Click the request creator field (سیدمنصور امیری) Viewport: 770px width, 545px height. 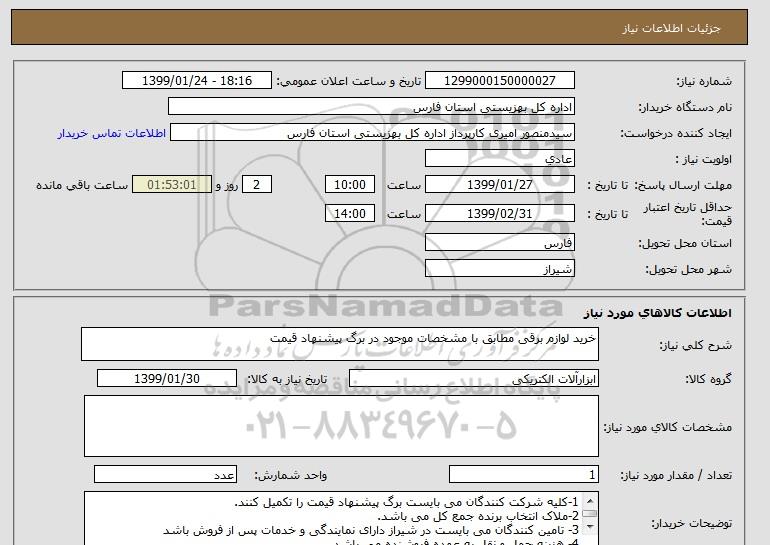pyautogui.click(x=372, y=133)
